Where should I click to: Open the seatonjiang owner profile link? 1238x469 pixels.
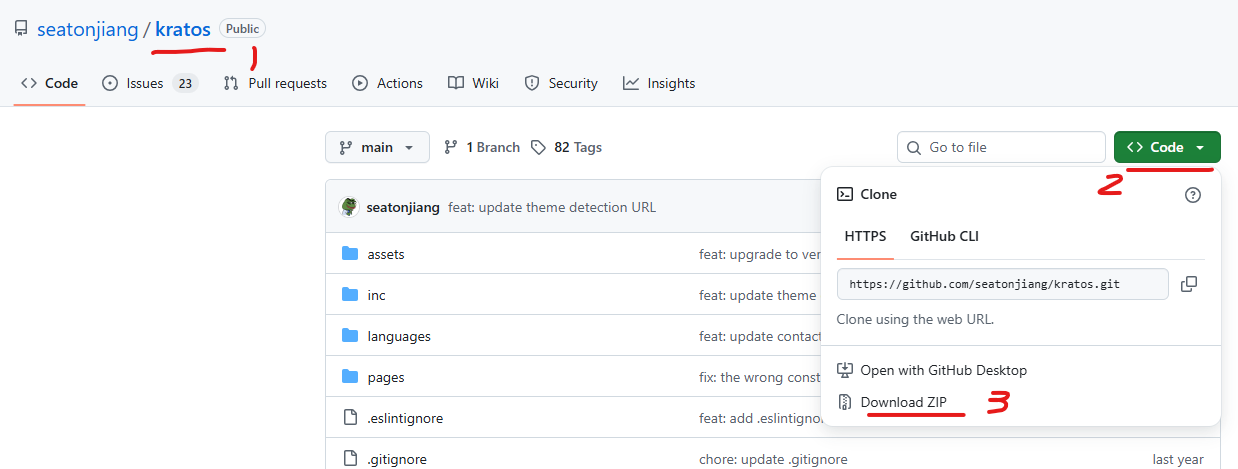87,29
